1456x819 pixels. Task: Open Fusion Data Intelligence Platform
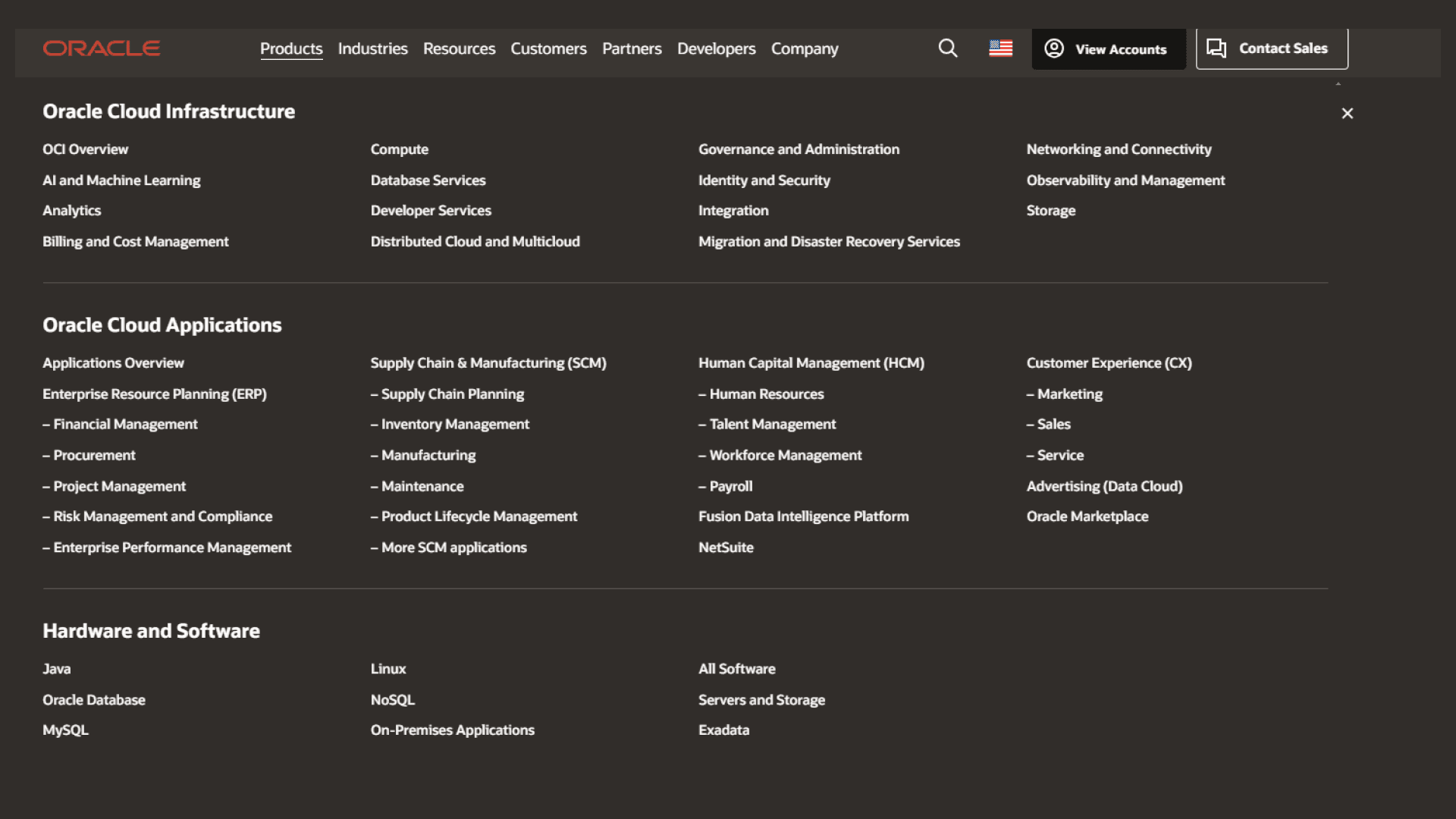tap(804, 516)
